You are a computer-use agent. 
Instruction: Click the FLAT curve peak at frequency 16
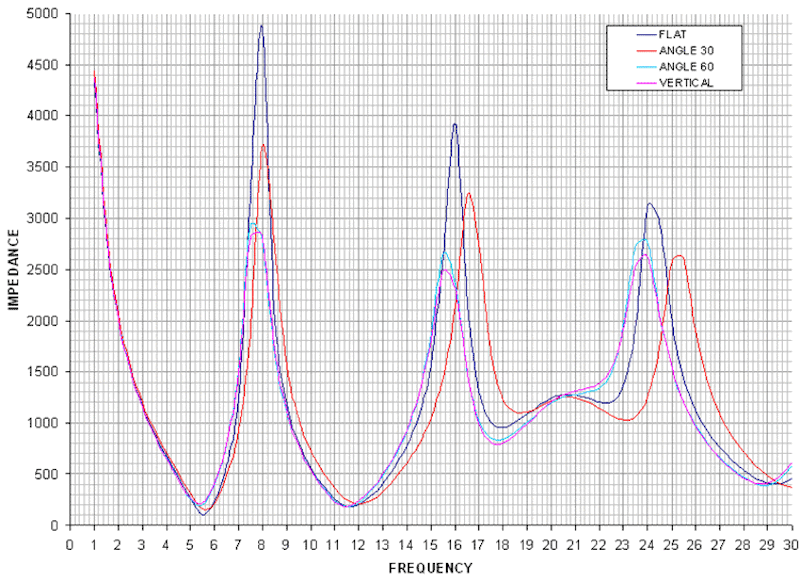coord(454,125)
